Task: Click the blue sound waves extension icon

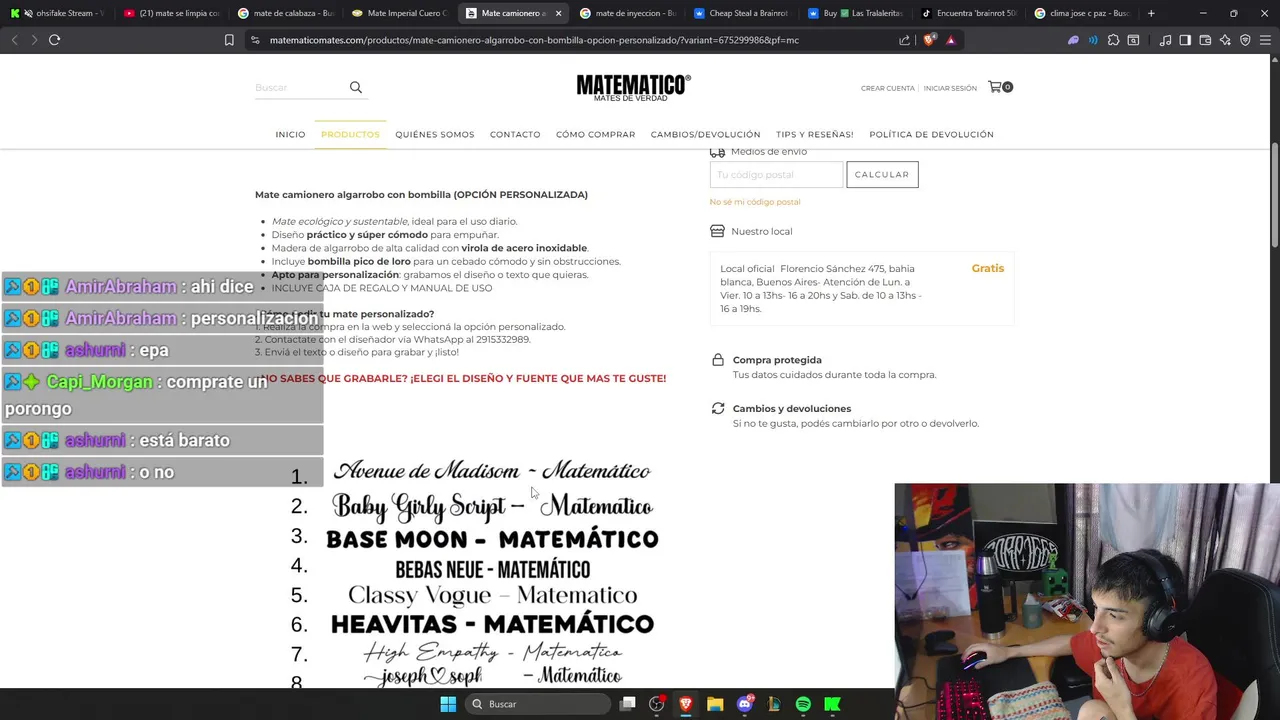Action: coord(1093,40)
